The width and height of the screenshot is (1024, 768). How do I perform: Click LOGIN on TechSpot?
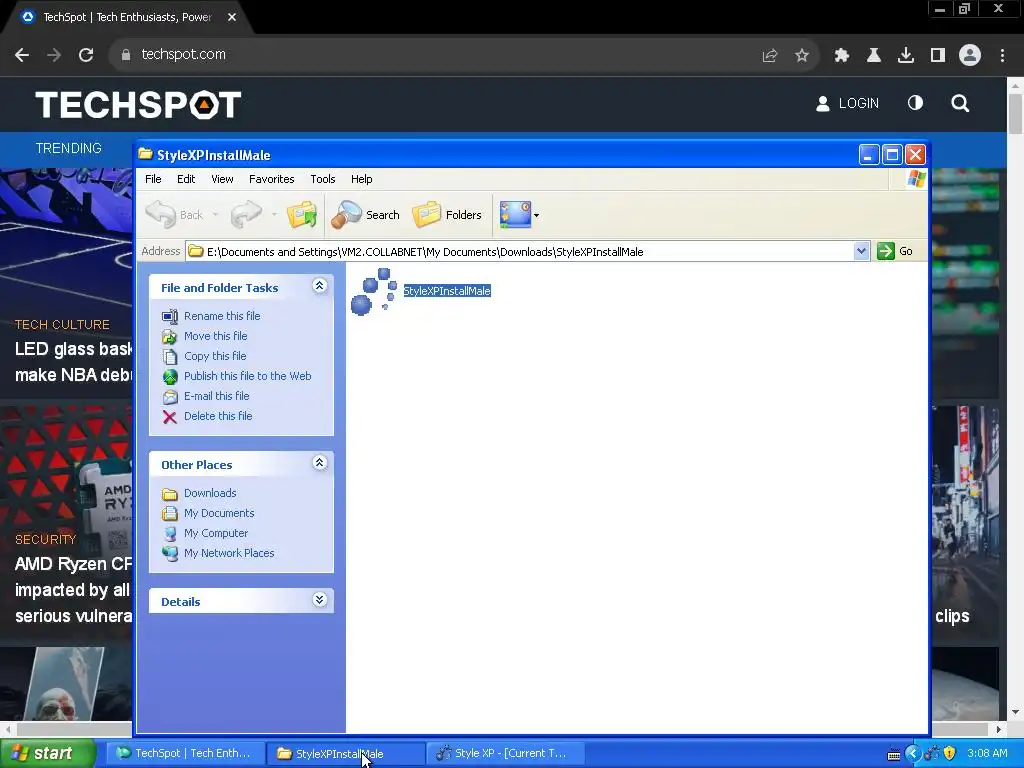848,103
